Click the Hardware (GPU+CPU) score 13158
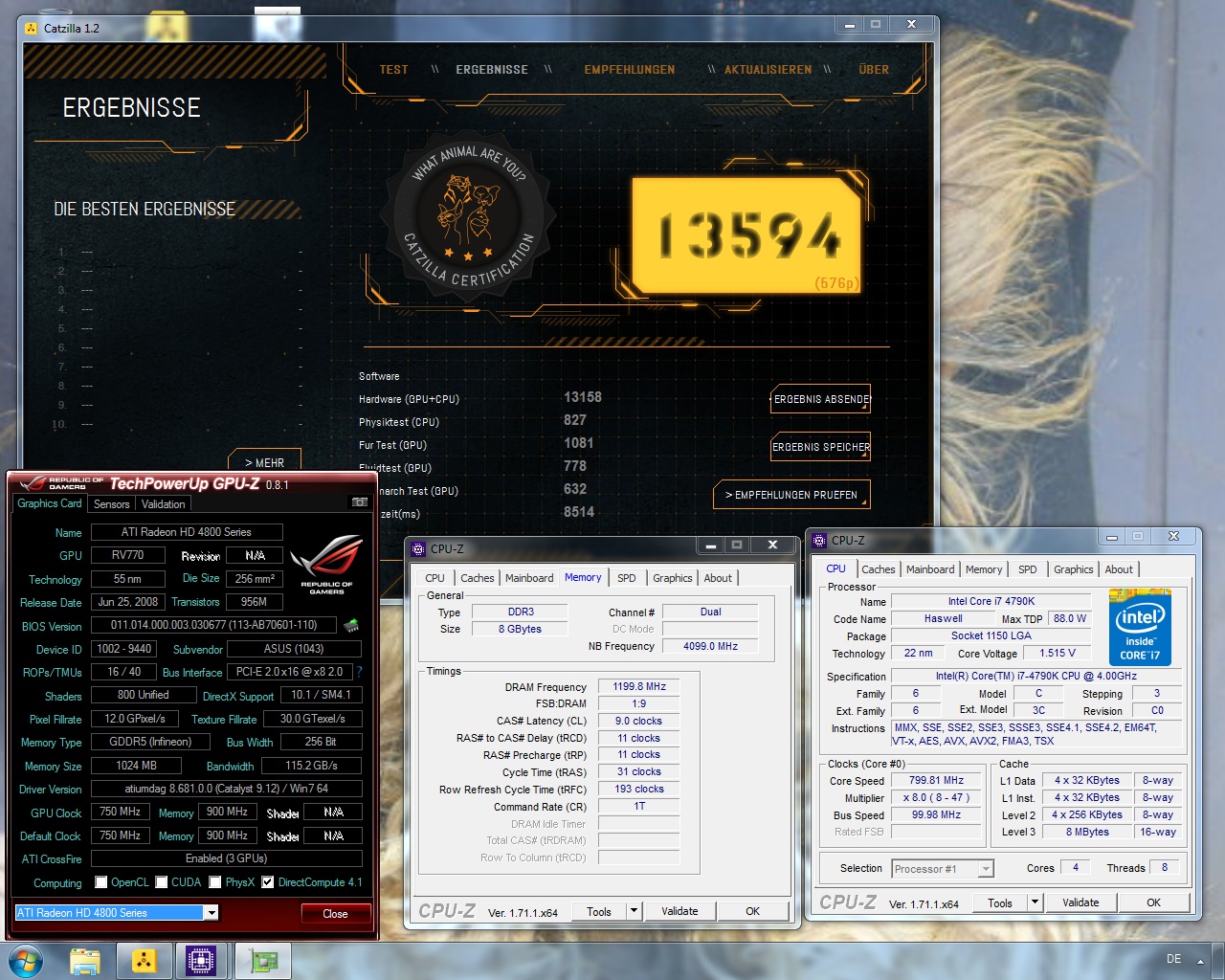1225x980 pixels. (x=583, y=397)
